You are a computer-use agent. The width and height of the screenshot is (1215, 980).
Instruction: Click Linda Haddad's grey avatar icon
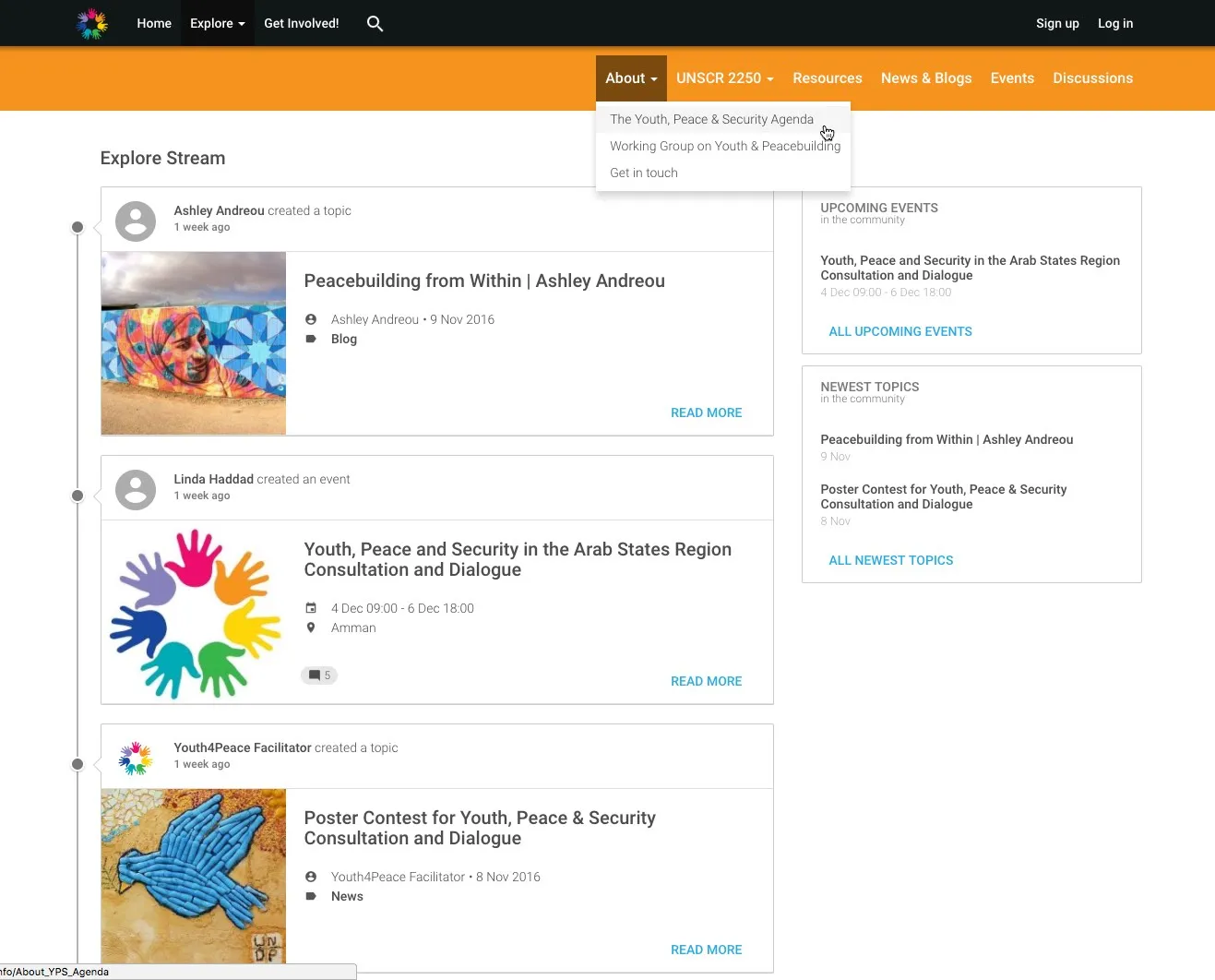tap(136, 490)
